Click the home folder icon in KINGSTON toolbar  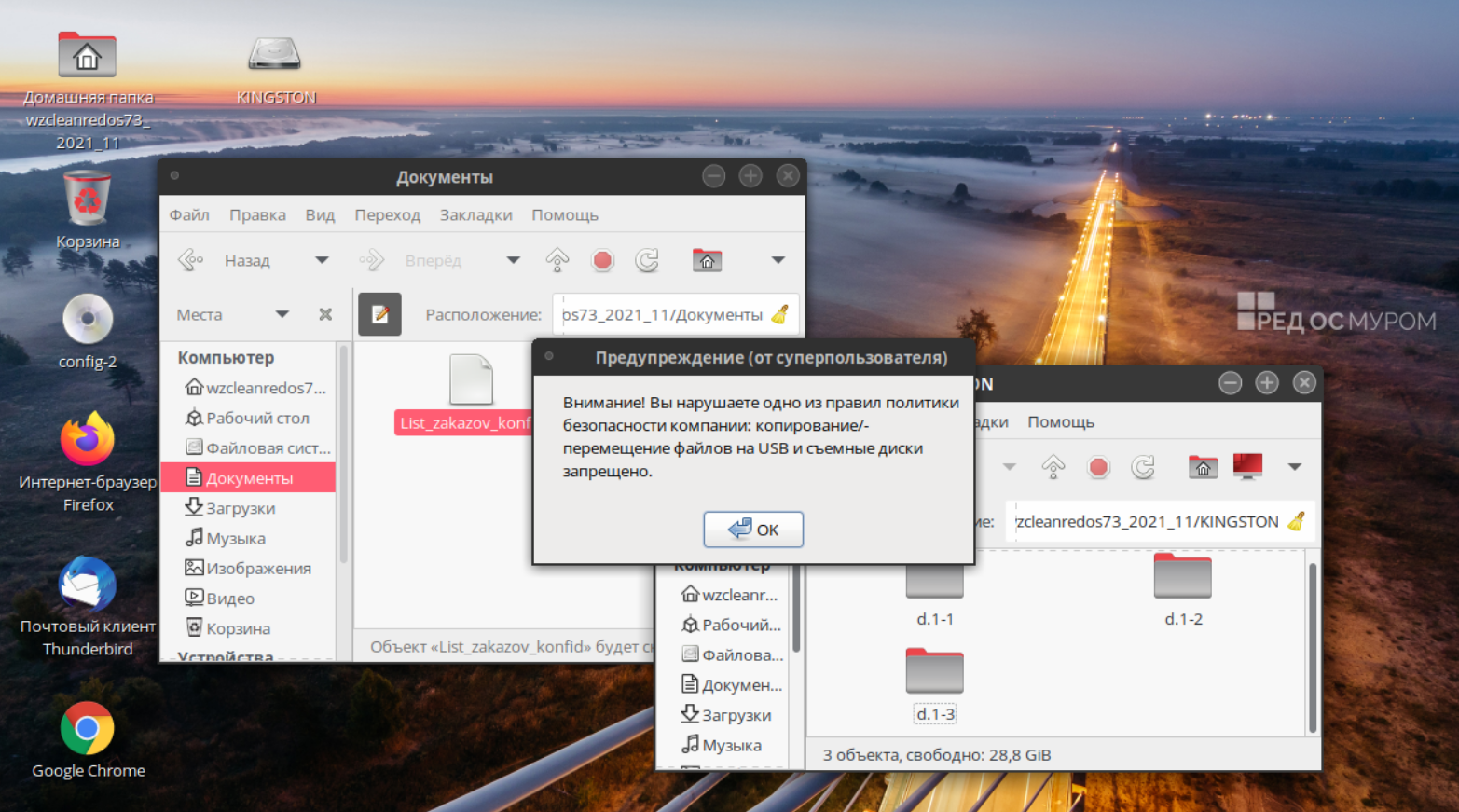click(1203, 466)
